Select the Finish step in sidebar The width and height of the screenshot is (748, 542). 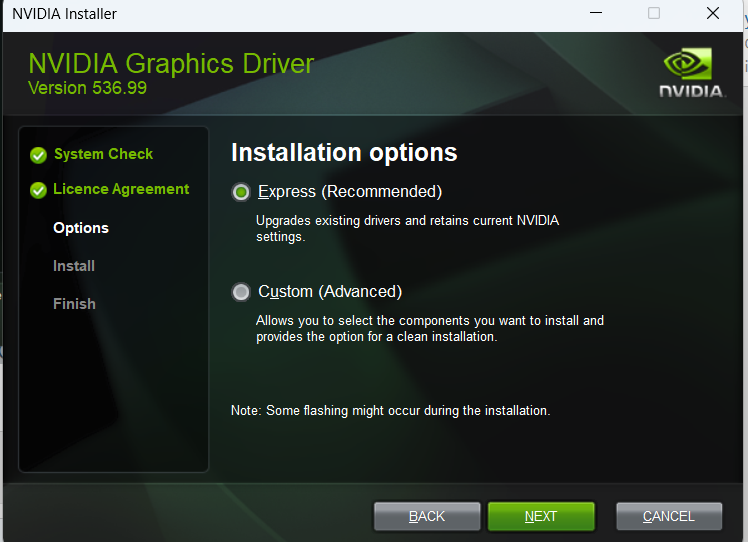tap(74, 304)
